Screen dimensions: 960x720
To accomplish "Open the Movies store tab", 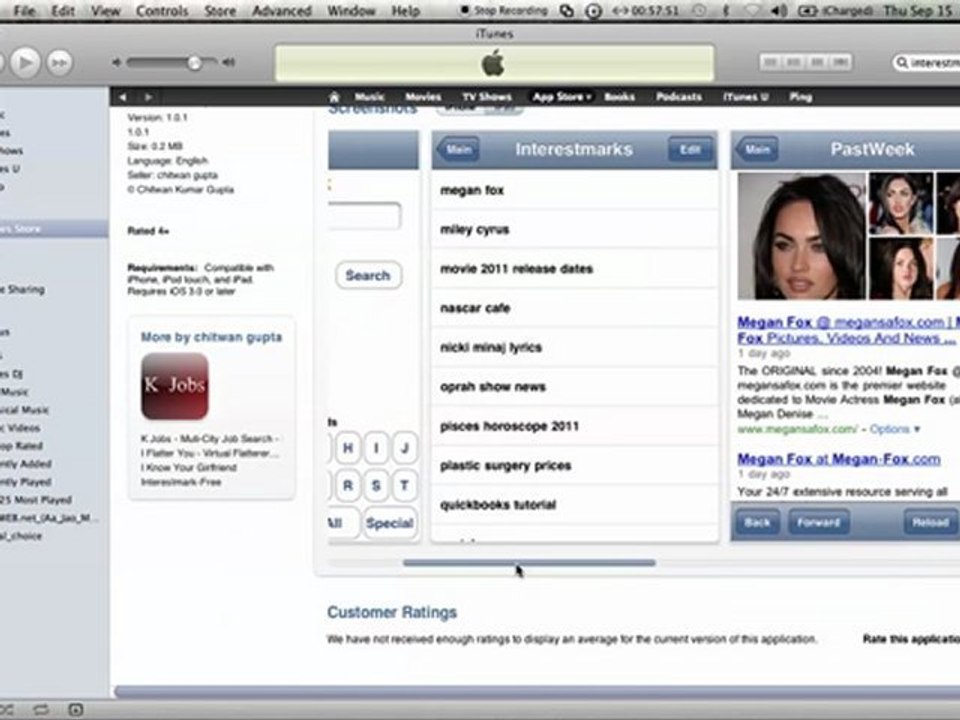I will [423, 97].
